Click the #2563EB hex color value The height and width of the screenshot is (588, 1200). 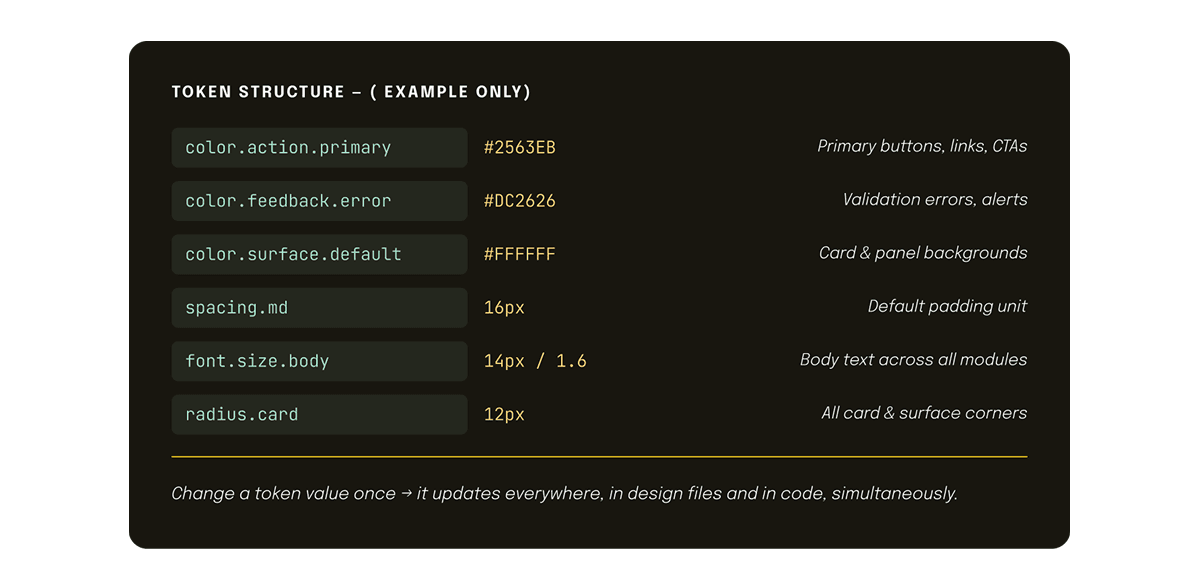click(x=519, y=148)
